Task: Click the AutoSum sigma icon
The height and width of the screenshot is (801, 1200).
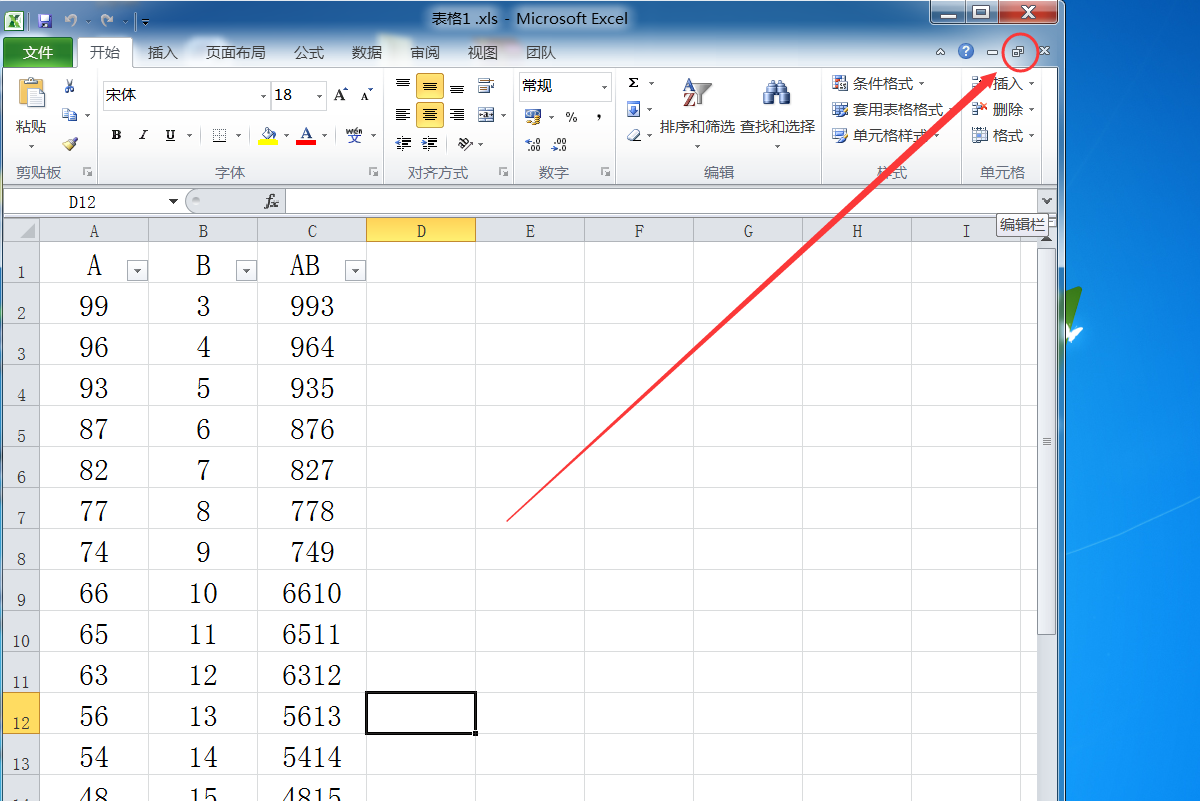Action: coord(633,83)
